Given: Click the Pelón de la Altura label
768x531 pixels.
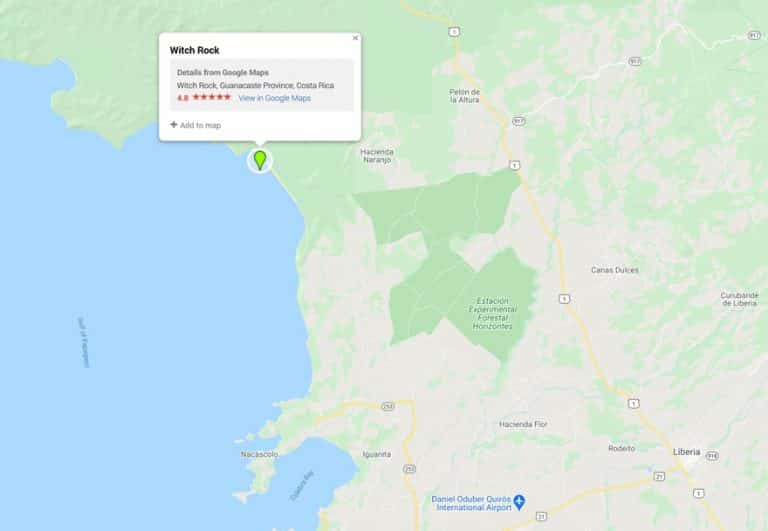Looking at the screenshot, I should point(464,96).
